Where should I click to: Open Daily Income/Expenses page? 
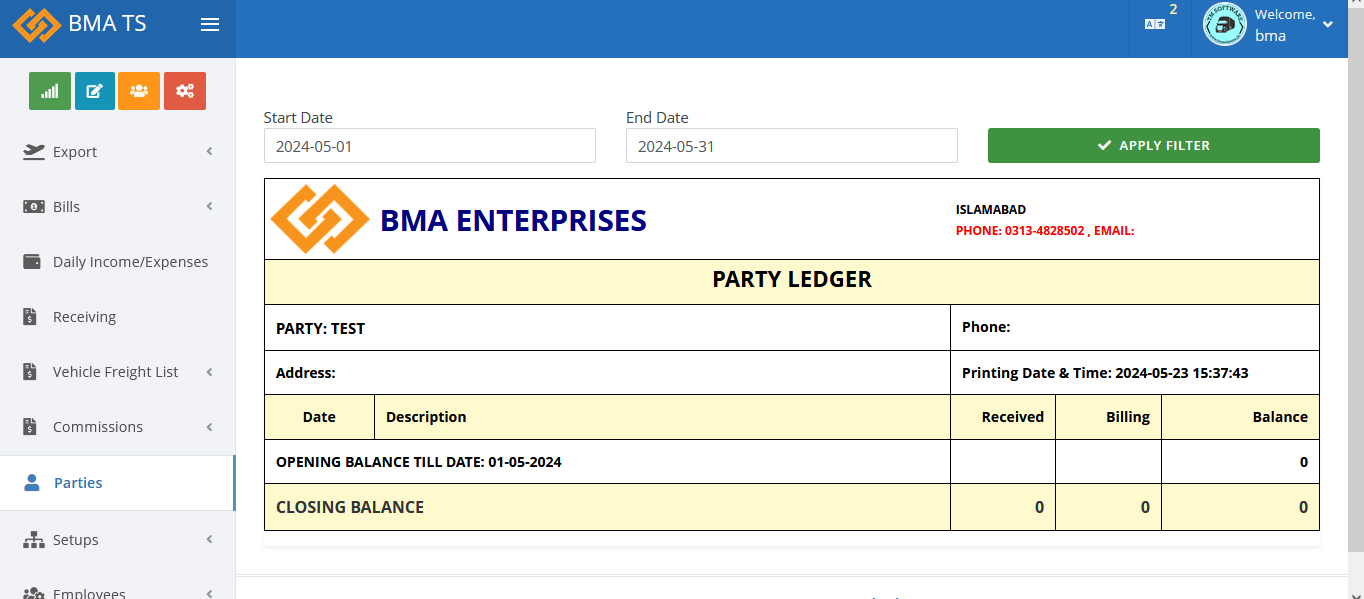click(130, 262)
